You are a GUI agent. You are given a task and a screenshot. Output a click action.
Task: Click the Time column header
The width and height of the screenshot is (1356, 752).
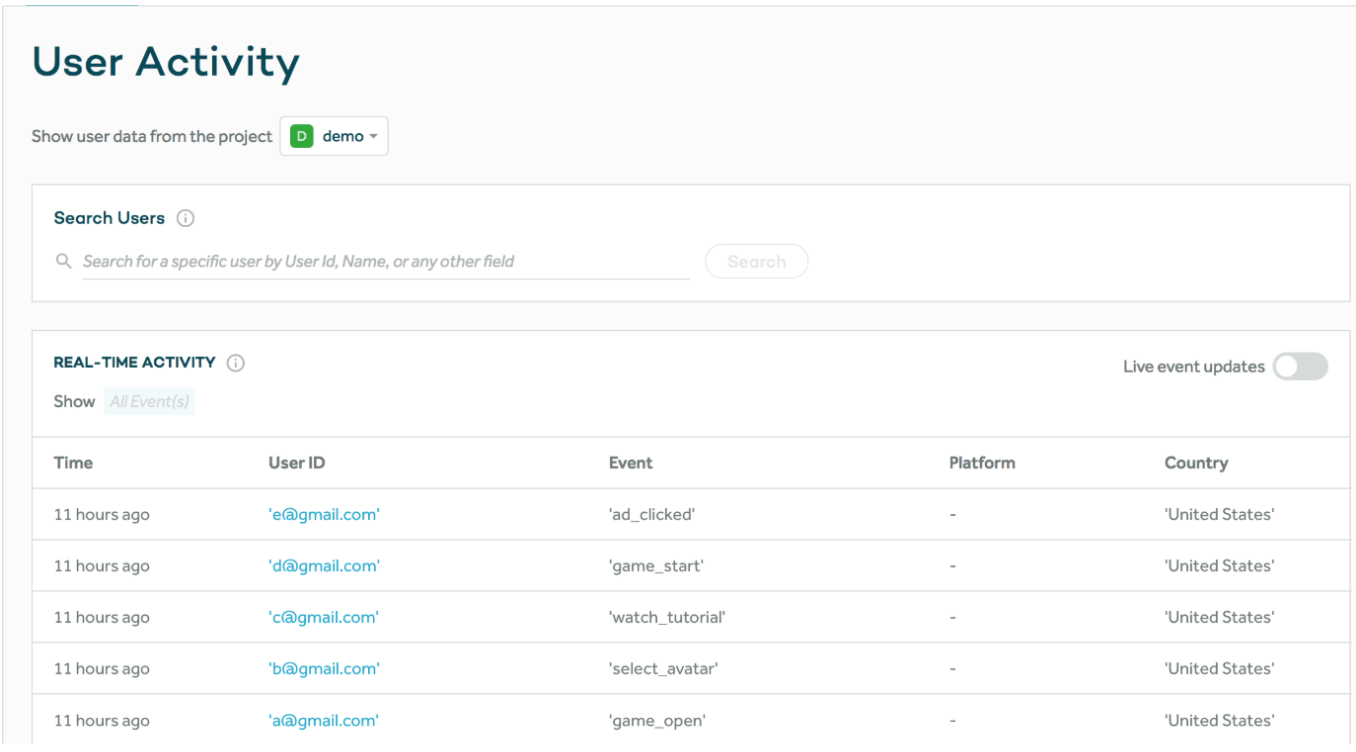(73, 463)
